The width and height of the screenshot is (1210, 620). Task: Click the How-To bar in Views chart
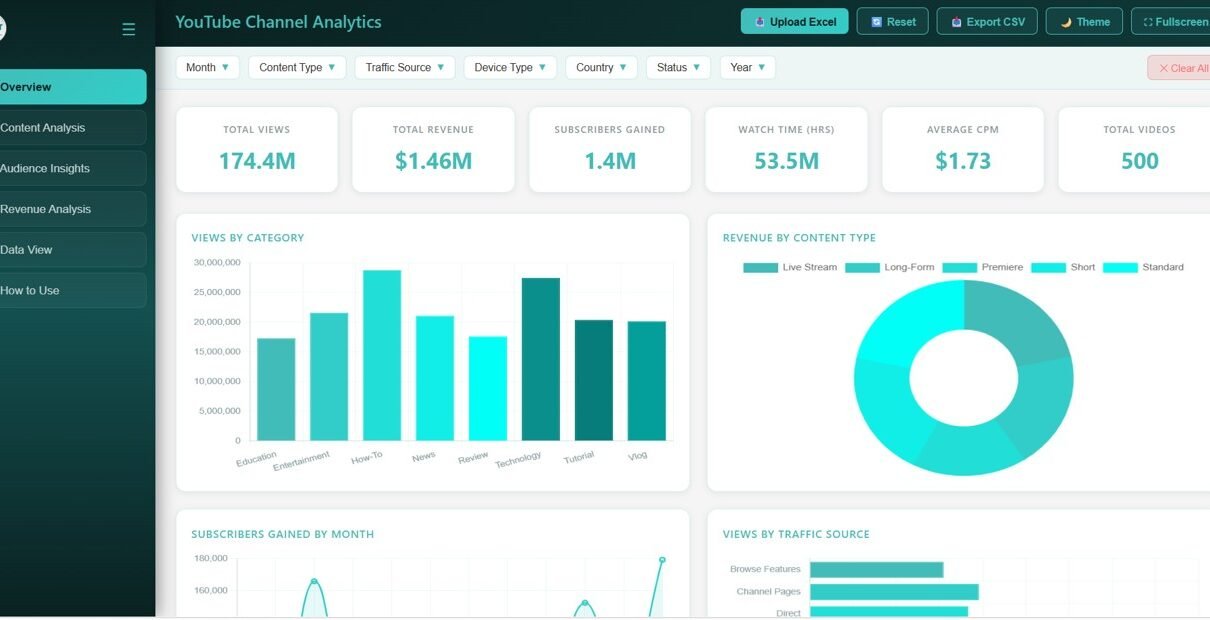click(381, 355)
